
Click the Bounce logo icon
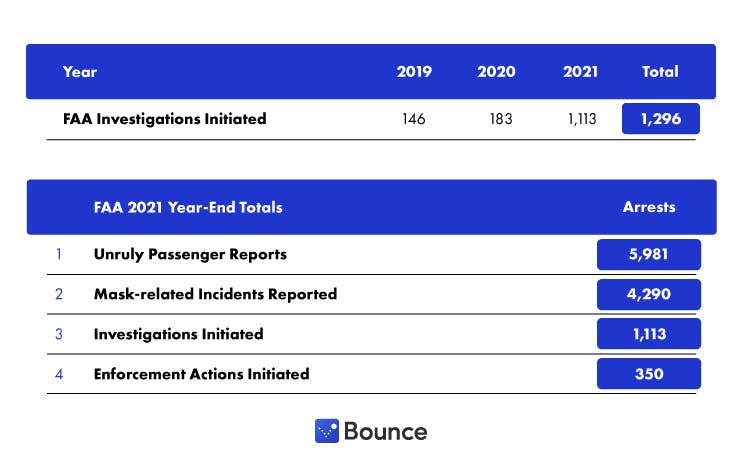click(327, 431)
